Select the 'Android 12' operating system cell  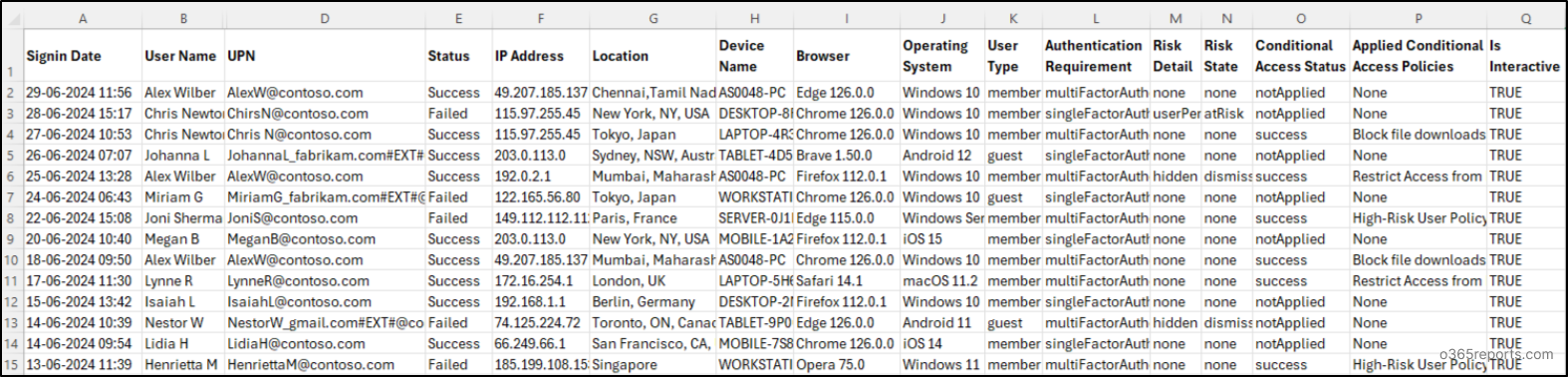tap(942, 156)
